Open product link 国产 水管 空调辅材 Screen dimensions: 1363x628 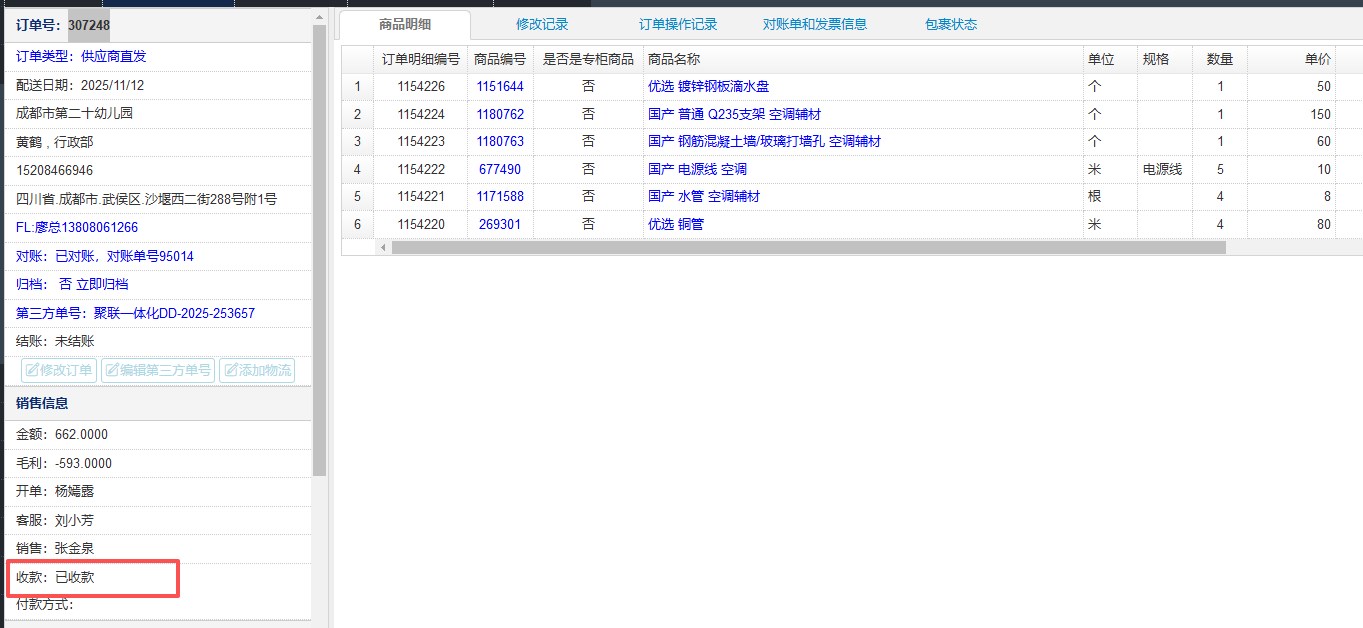(x=703, y=197)
